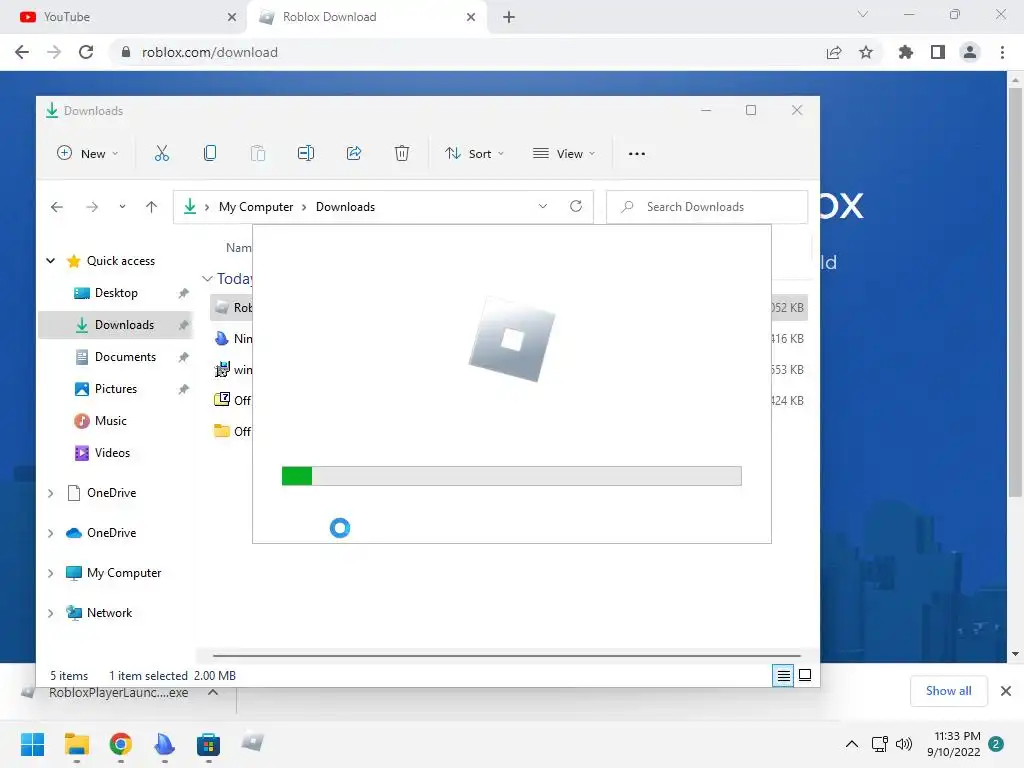The width and height of the screenshot is (1024, 768).
Task: Open the New item dropdown
Action: [88, 153]
